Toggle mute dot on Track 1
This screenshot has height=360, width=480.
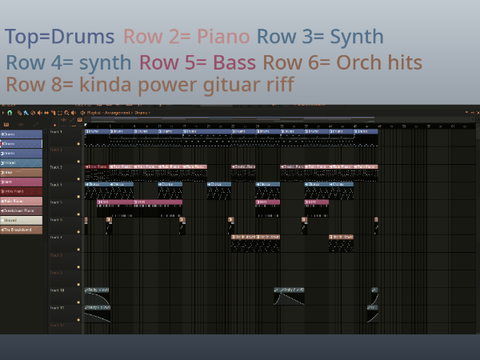pos(79,144)
